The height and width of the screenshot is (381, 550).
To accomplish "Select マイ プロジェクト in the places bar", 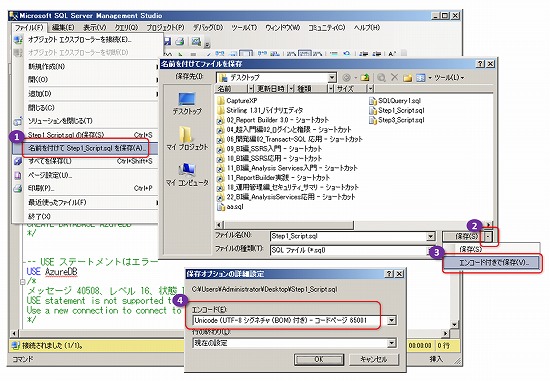I will point(187,138).
